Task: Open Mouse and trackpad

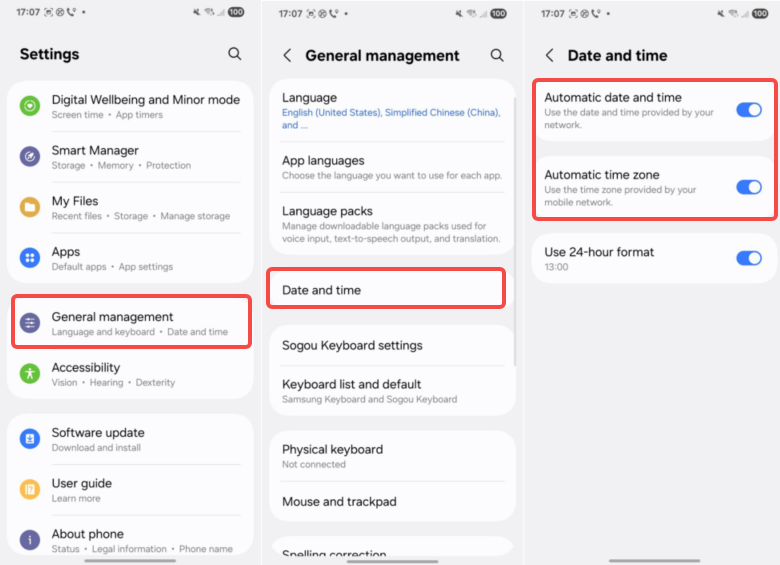Action: click(392, 501)
